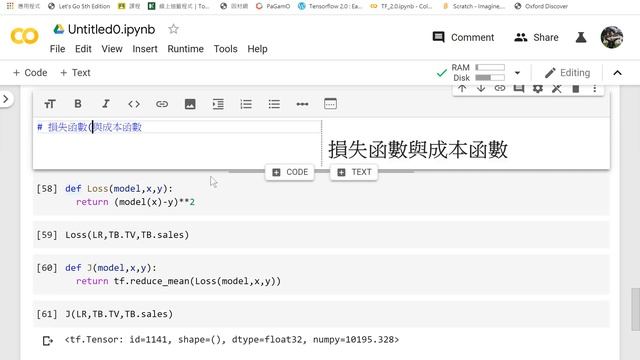Click the rendered heading preview text

pyautogui.click(x=418, y=149)
